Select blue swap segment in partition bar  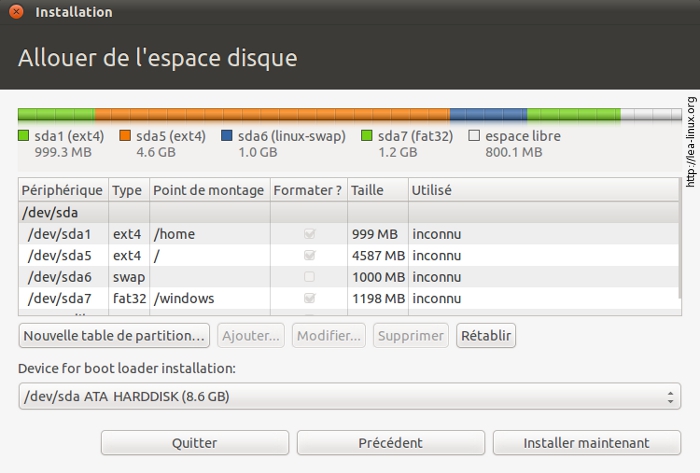(488, 115)
